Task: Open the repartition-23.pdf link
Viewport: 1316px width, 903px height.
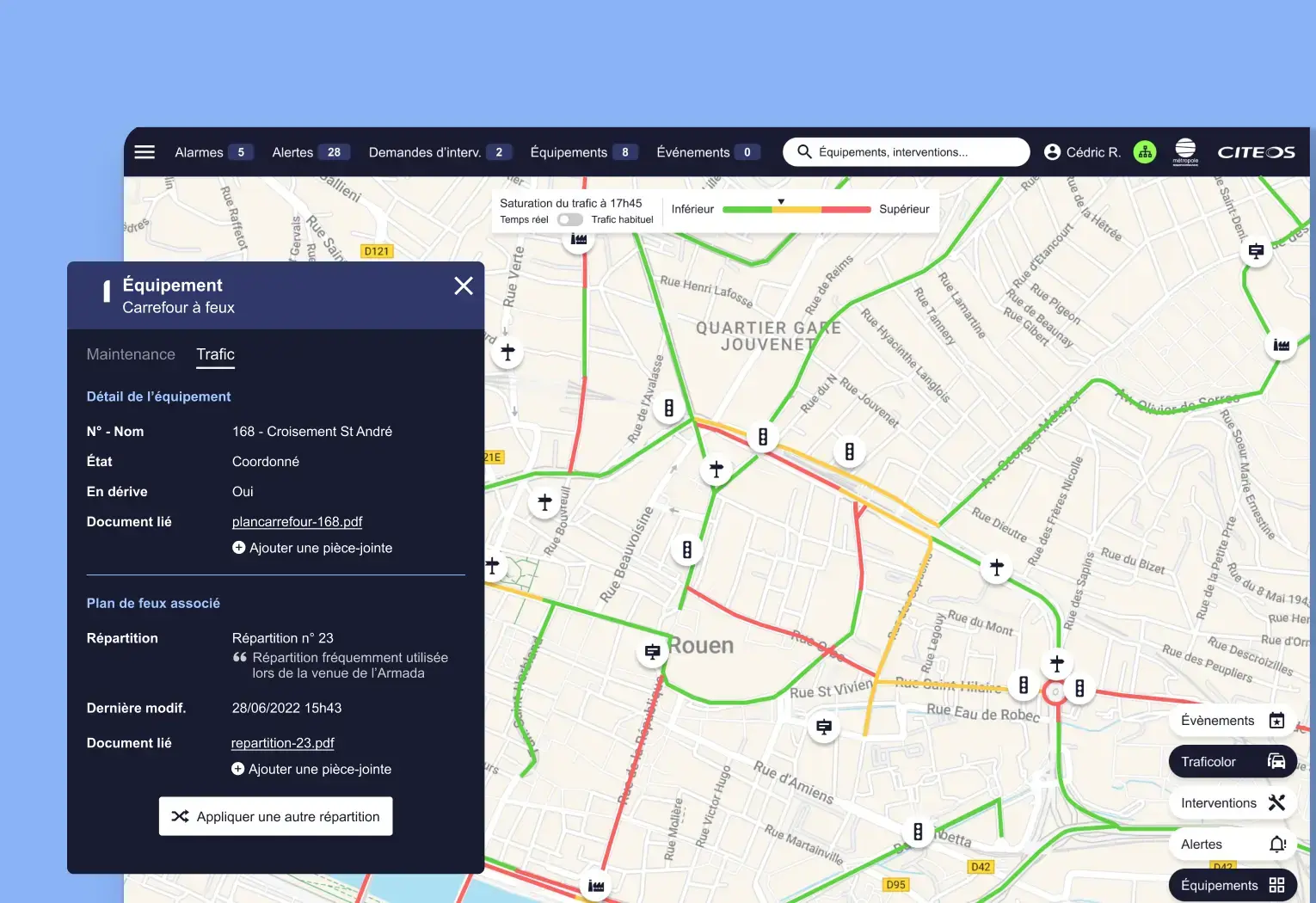Action: pyautogui.click(x=282, y=743)
